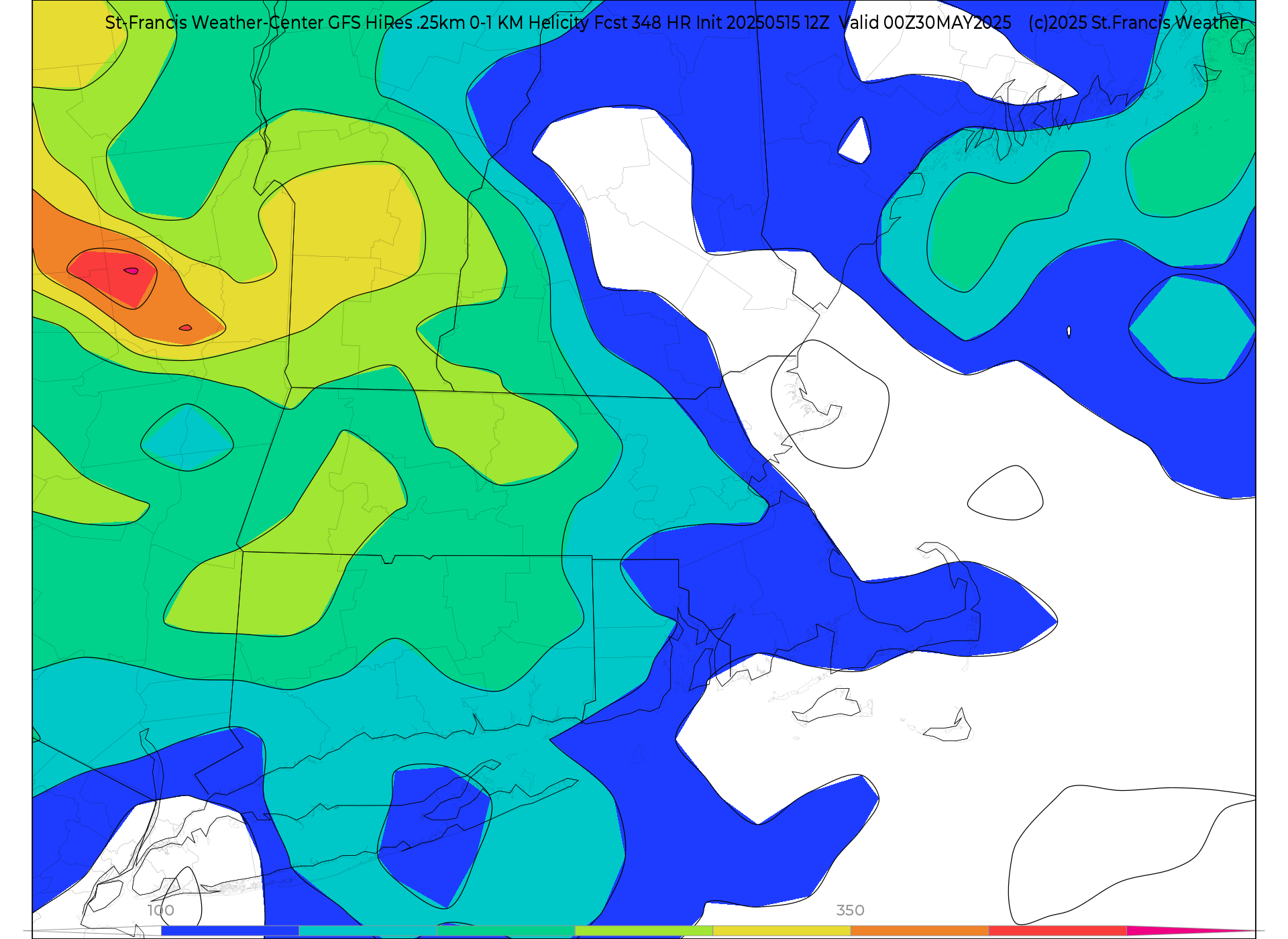Click the "100" color bar label
Viewport: 1288px width, 939px height.
(161, 910)
